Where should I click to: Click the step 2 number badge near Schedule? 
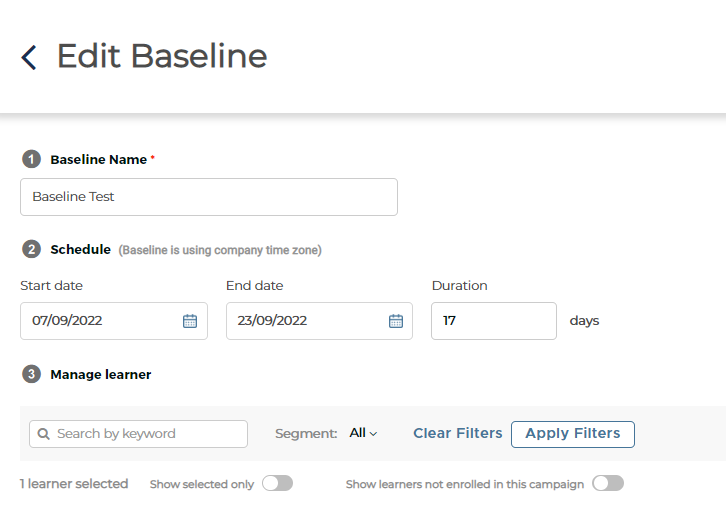coord(31,249)
